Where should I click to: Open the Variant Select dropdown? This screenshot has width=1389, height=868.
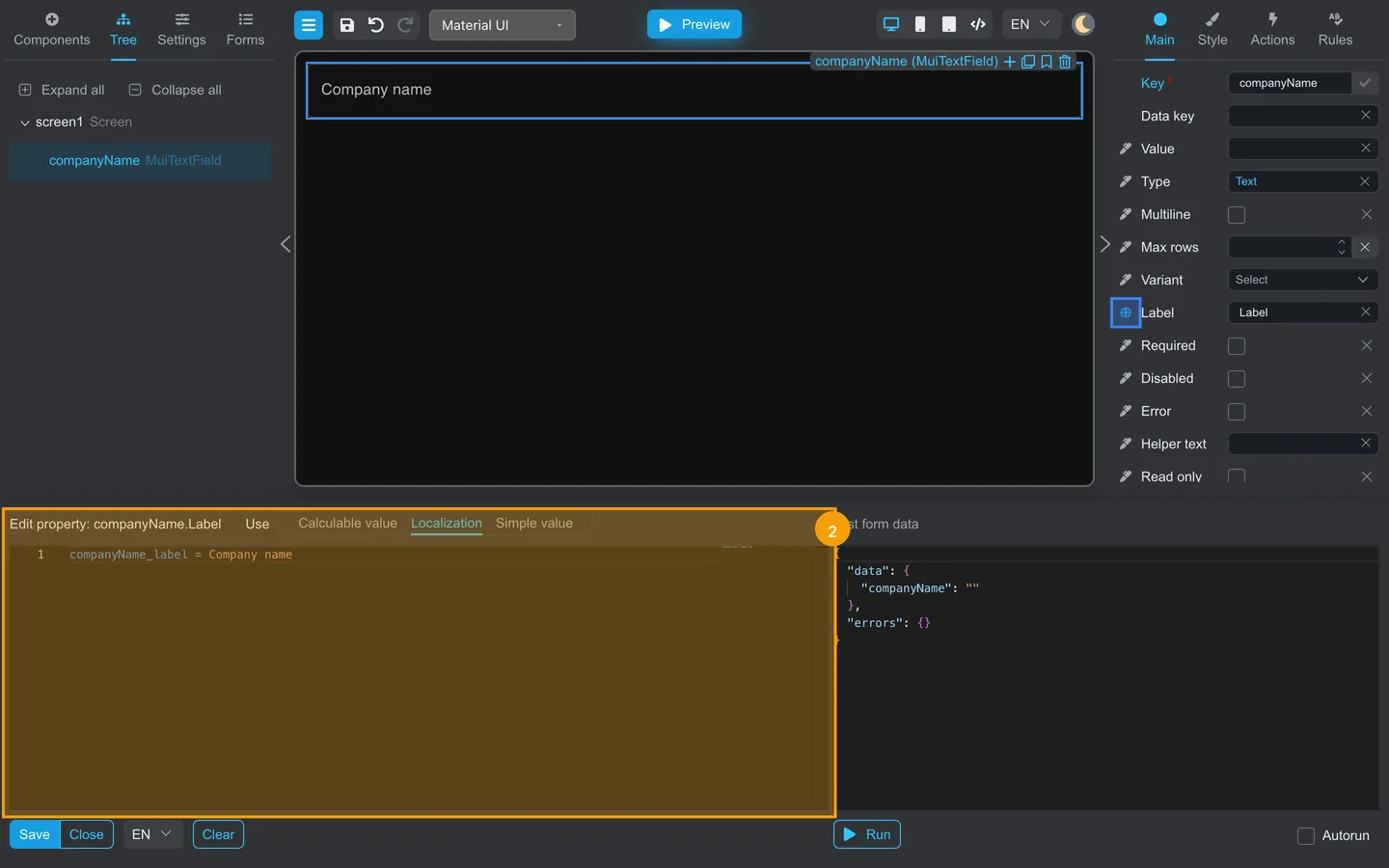click(x=1302, y=280)
